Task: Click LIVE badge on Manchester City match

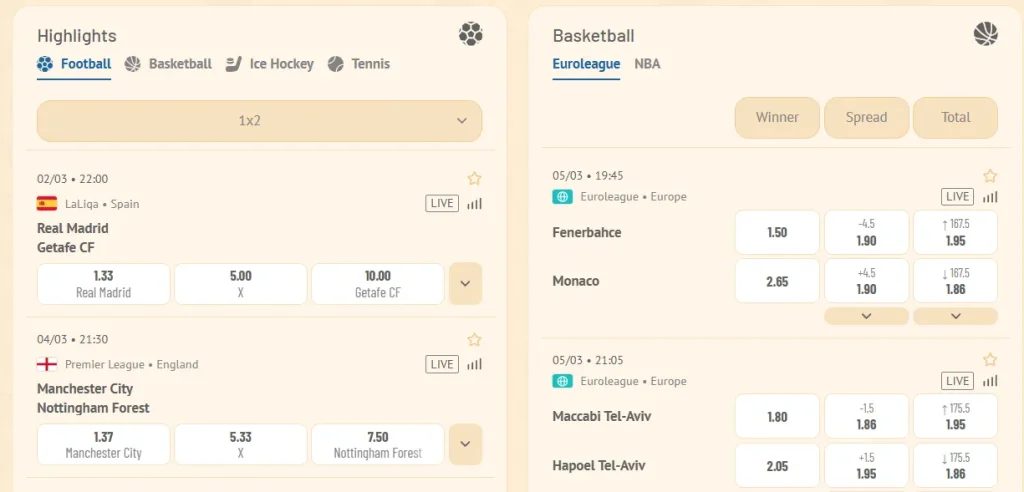Action: tap(442, 364)
